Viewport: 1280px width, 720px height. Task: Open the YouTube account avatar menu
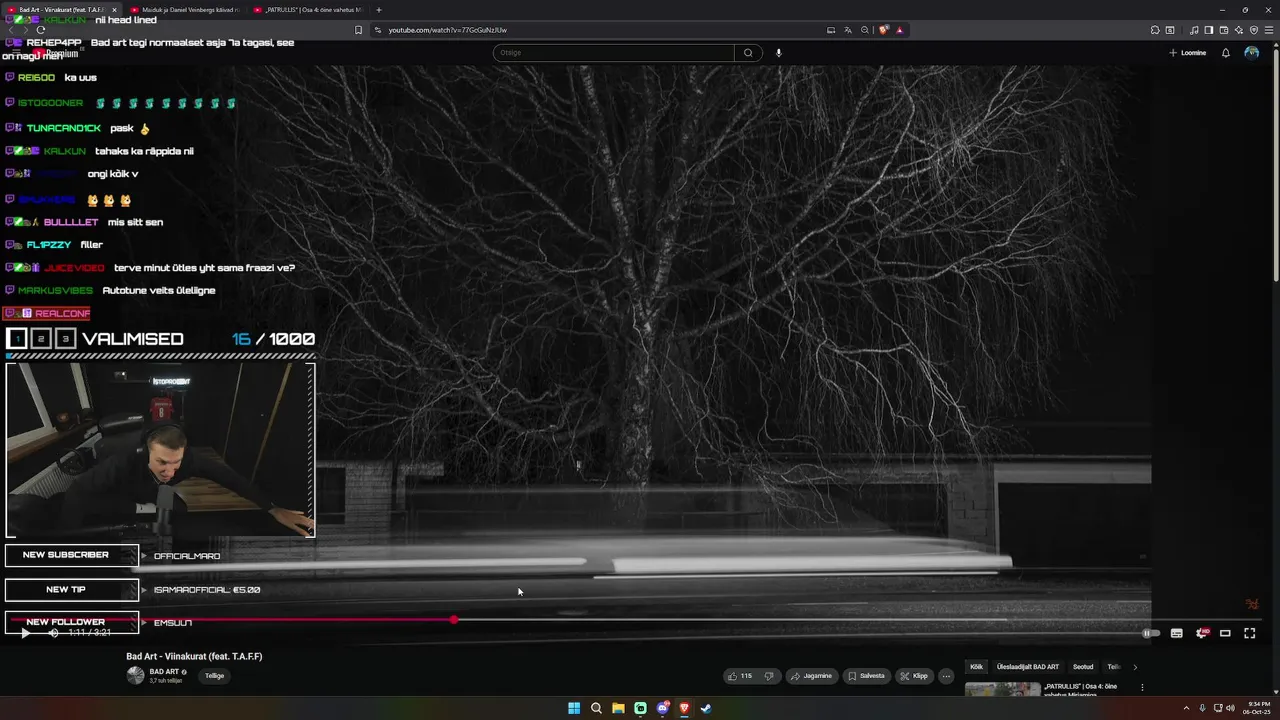coord(1252,53)
